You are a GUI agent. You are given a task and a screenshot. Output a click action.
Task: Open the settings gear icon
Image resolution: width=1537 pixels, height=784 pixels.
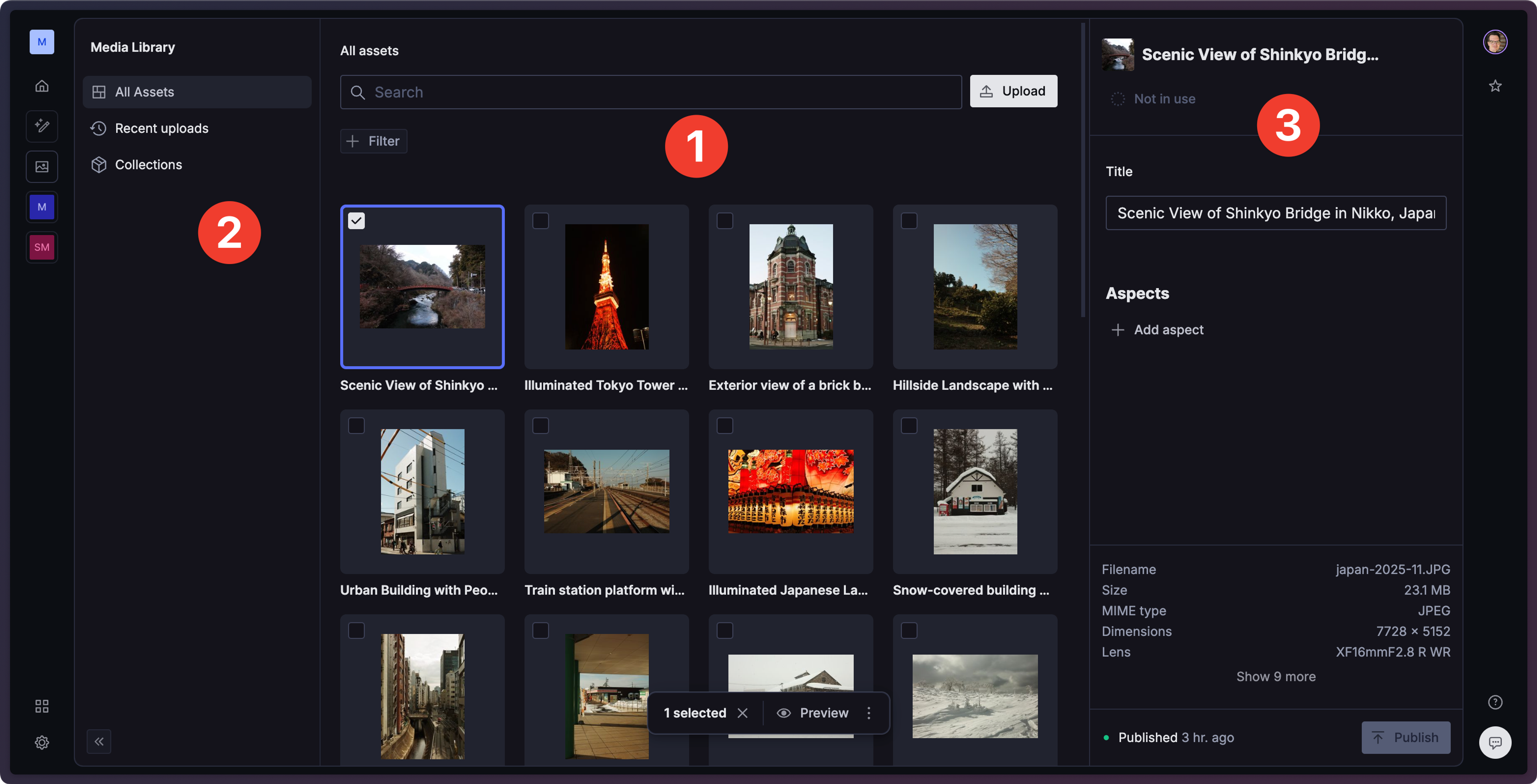[x=42, y=742]
